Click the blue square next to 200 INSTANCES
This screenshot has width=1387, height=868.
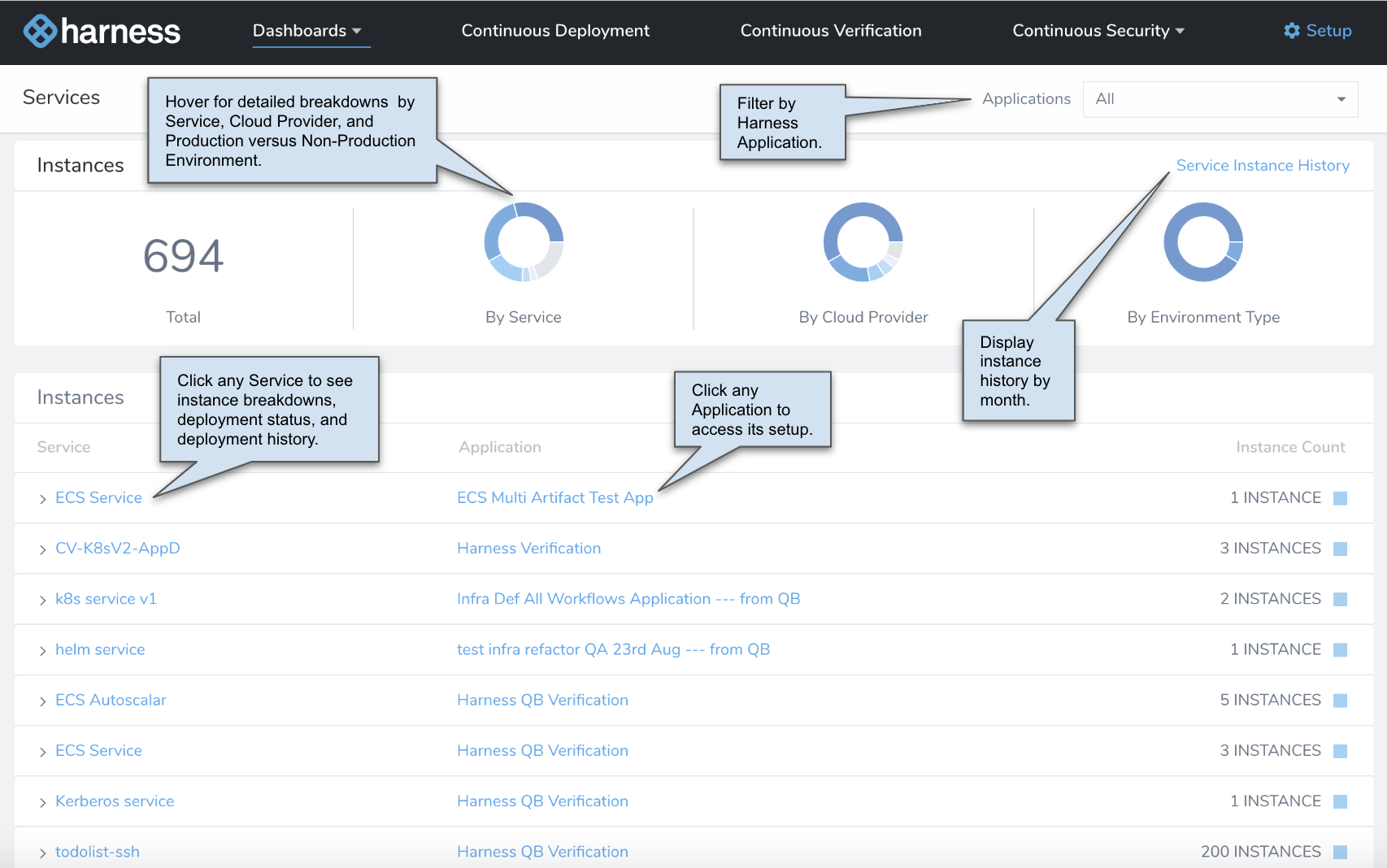(x=1341, y=852)
